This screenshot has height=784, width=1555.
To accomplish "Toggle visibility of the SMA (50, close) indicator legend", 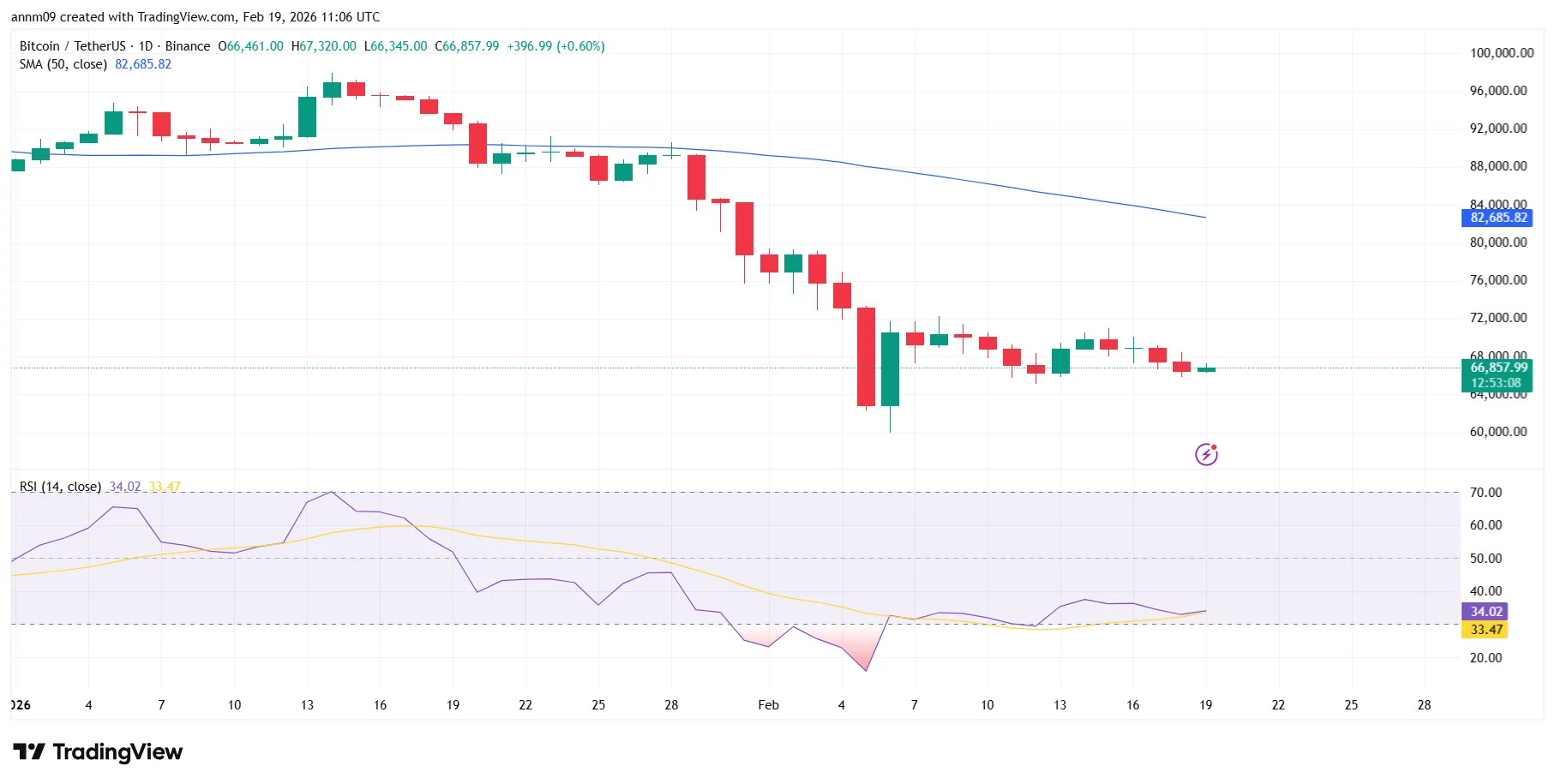I will click(x=63, y=63).
